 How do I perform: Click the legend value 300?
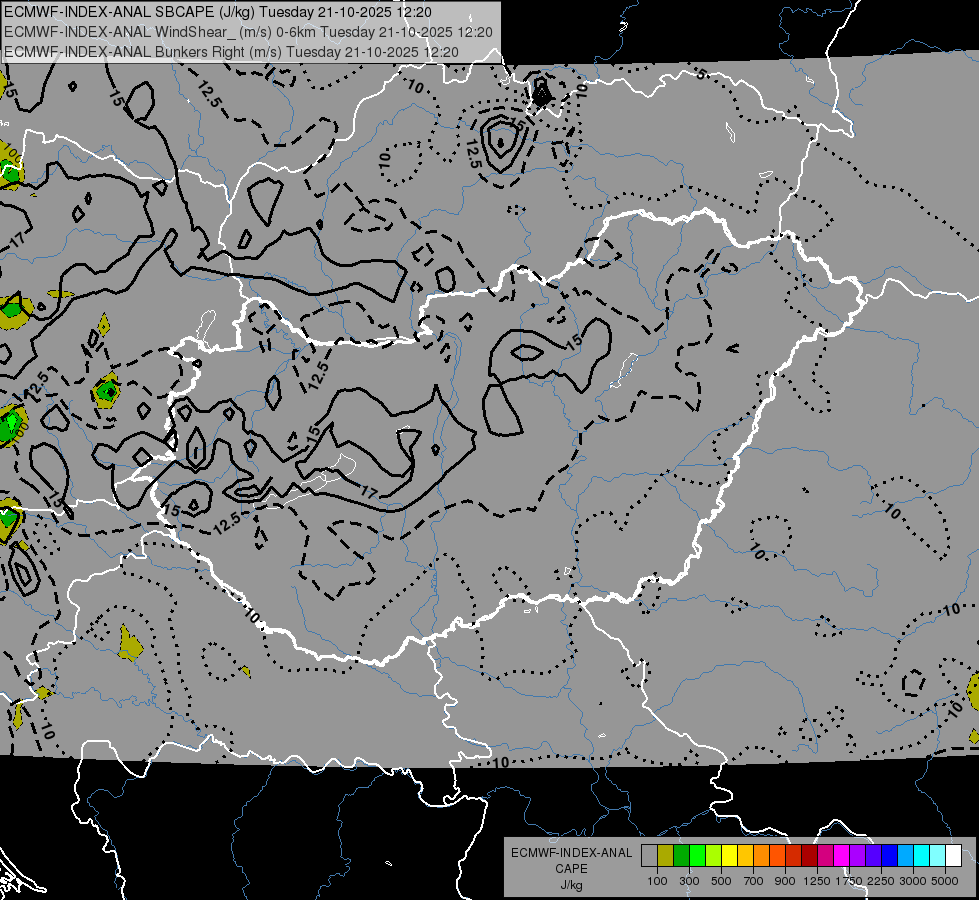pos(689,881)
